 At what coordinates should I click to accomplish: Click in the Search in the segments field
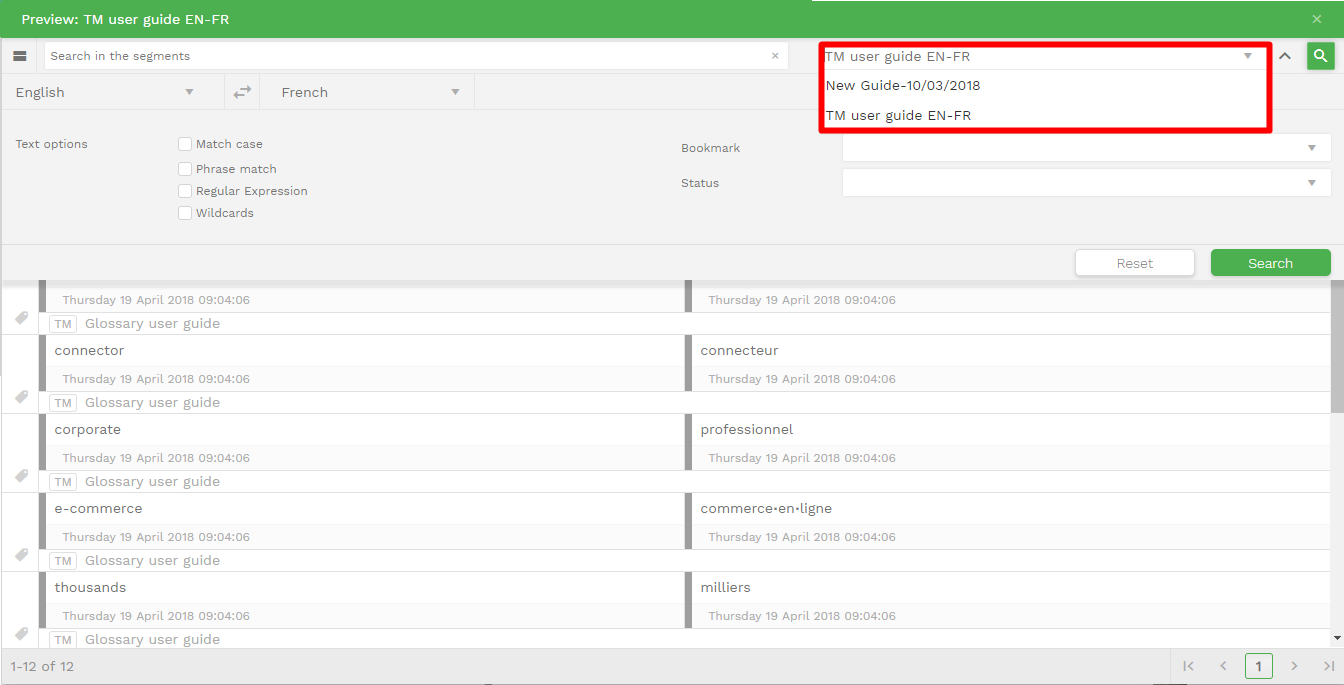coord(405,56)
